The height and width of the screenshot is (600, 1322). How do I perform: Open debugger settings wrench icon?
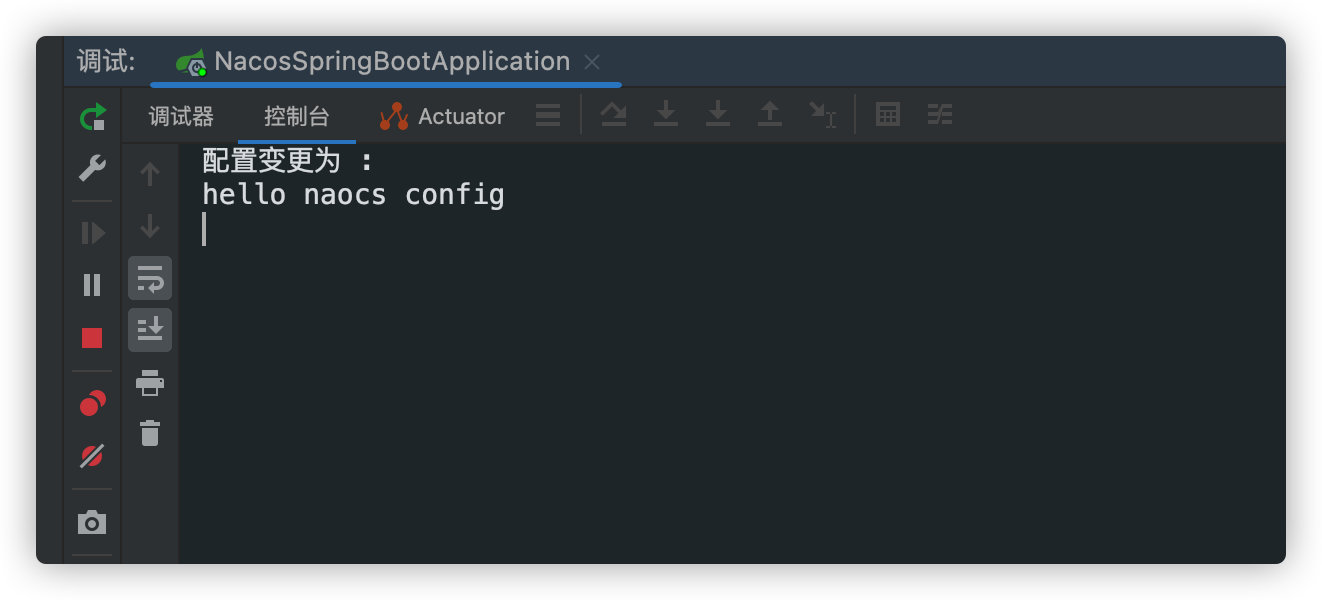point(92,168)
